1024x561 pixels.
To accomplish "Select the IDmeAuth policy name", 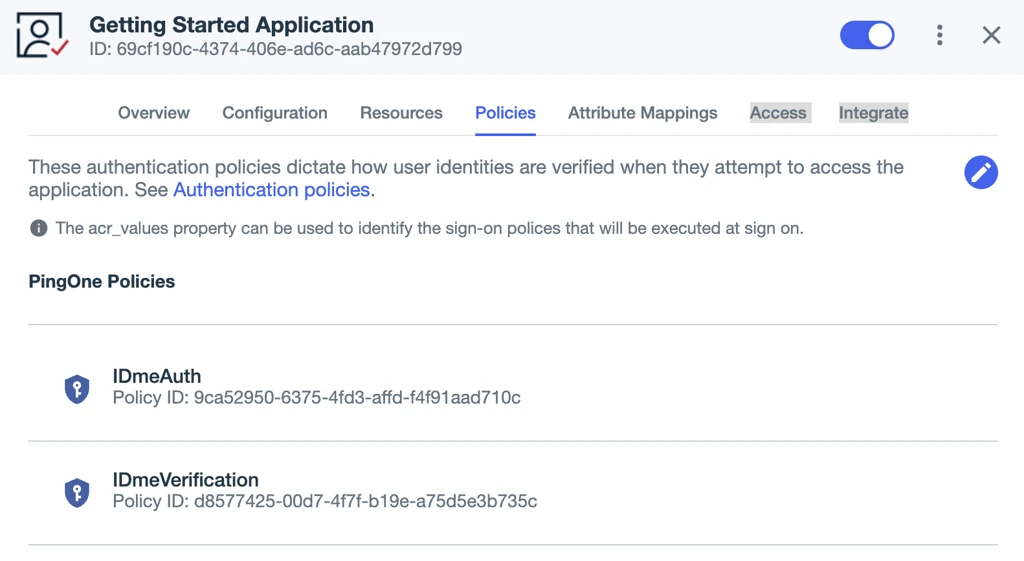I will tap(157, 376).
